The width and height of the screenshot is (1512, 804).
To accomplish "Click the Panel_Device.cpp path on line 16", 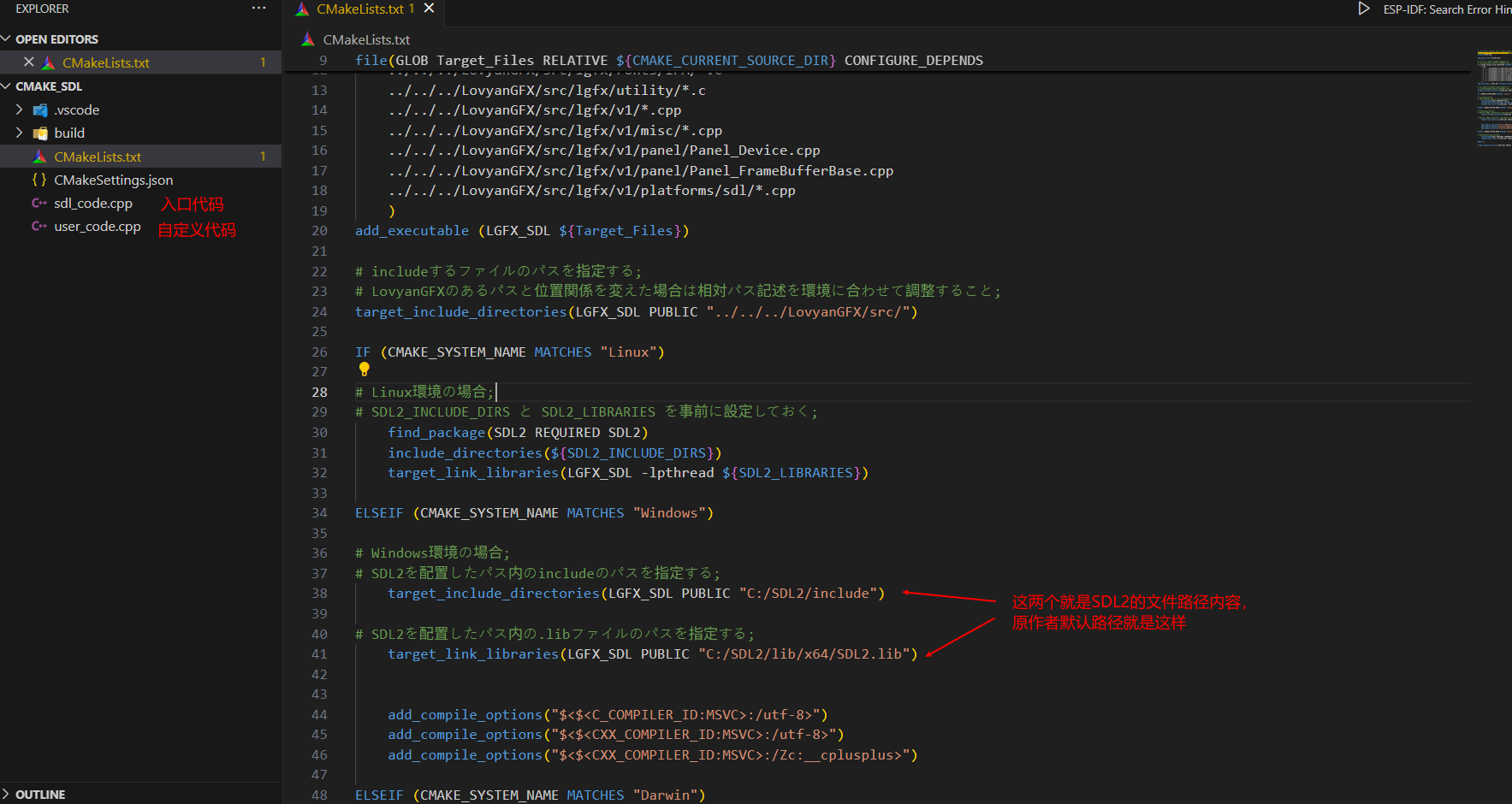I will pyautogui.click(x=604, y=151).
